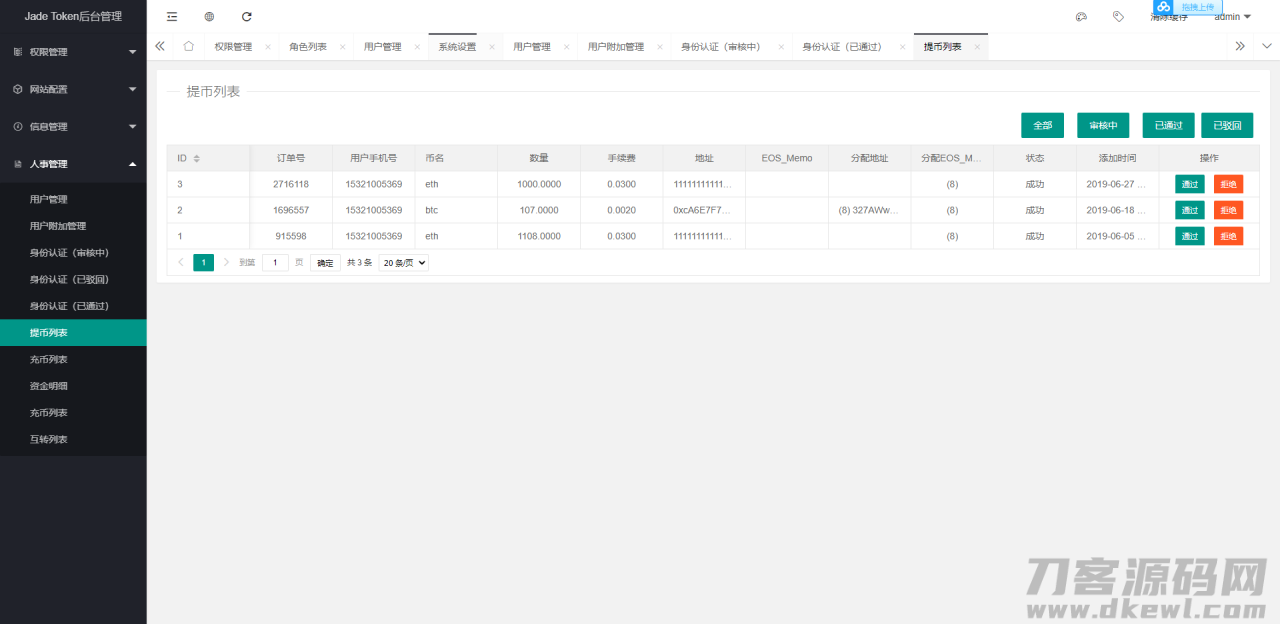The image size is (1280, 624).
Task: Toggle the ID column sort arrows
Action: point(195,158)
